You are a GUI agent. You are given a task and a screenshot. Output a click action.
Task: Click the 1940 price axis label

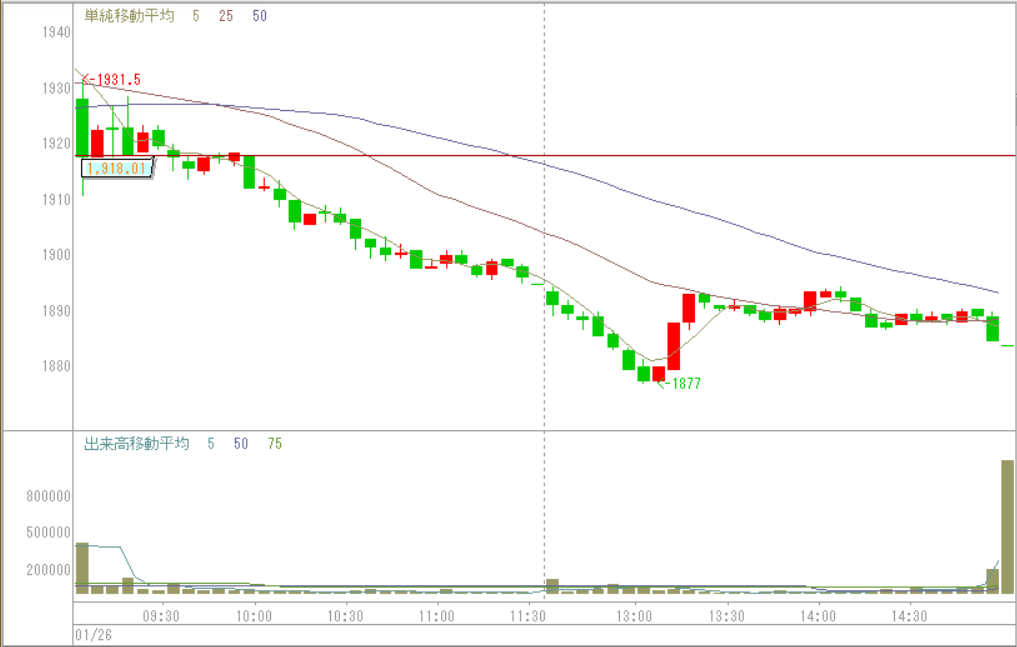pos(56,32)
